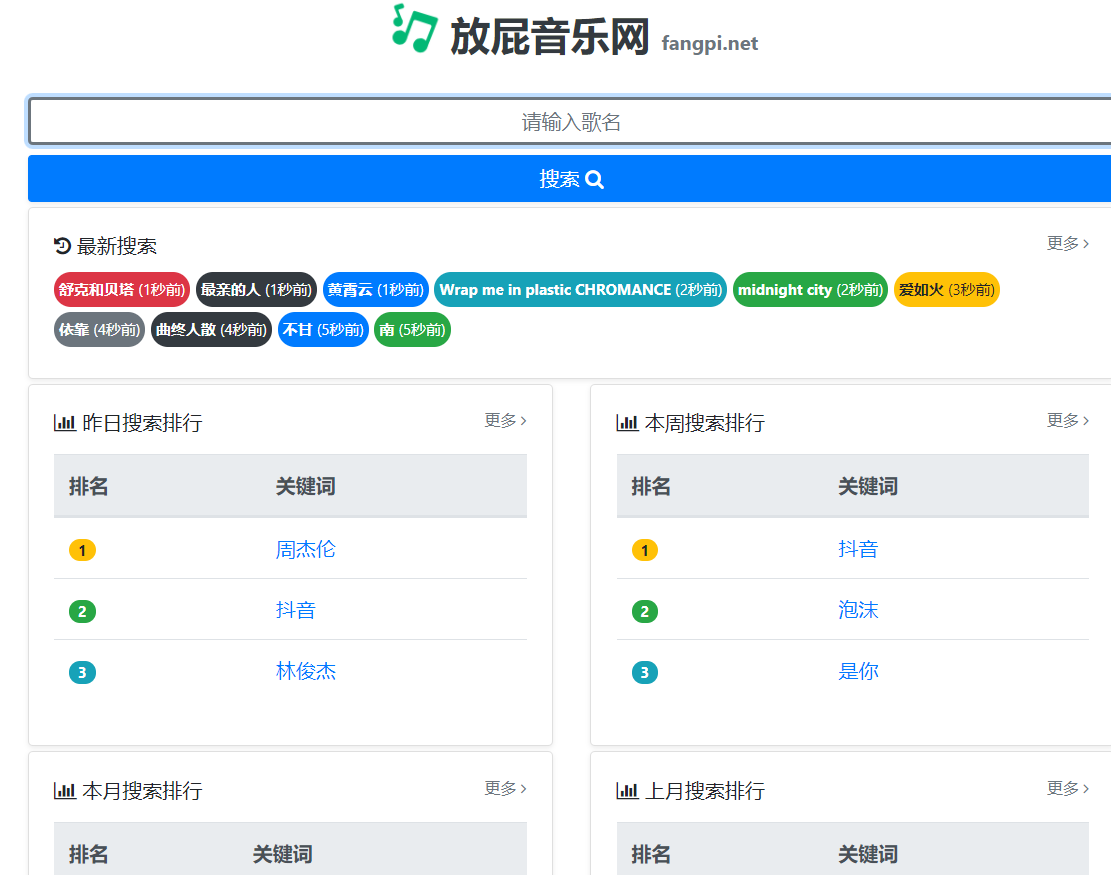Click bar chart icon next to 昨日搜索排行
Viewport: 1111px width, 875px height.
65,423
